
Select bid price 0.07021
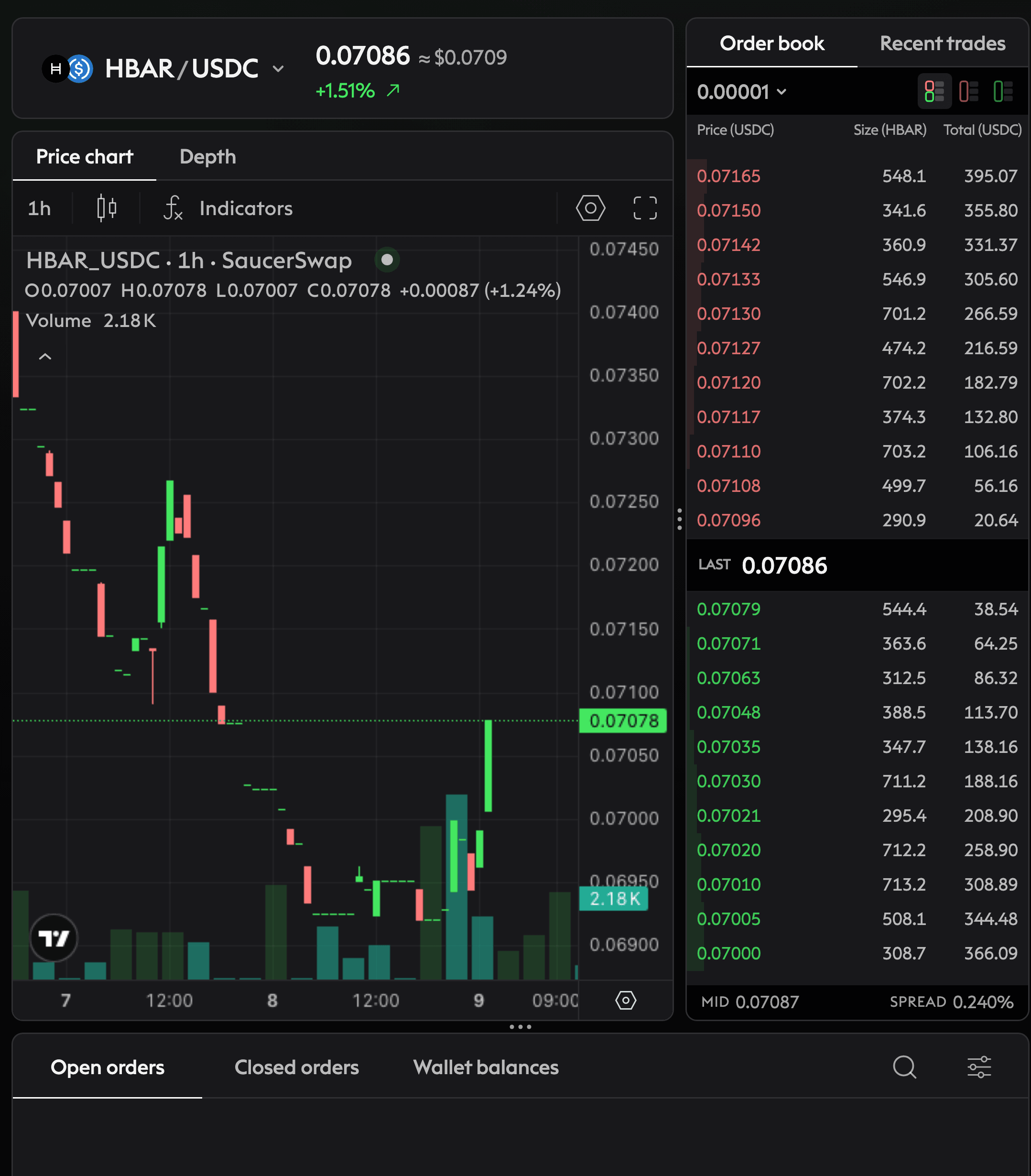coord(728,816)
